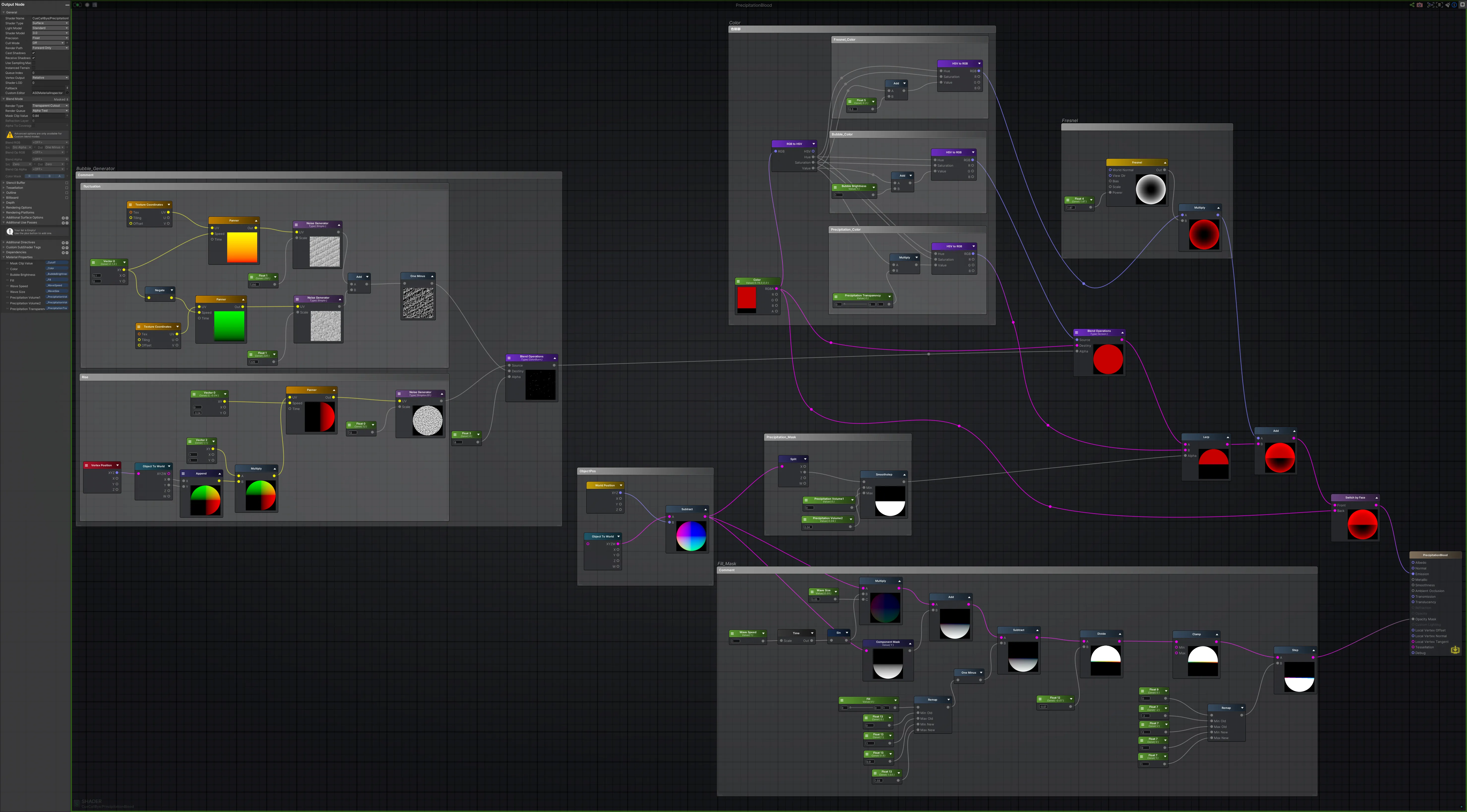Click the refresh icon beside Custom Editor
The height and width of the screenshot is (812, 1467).
tap(67, 93)
